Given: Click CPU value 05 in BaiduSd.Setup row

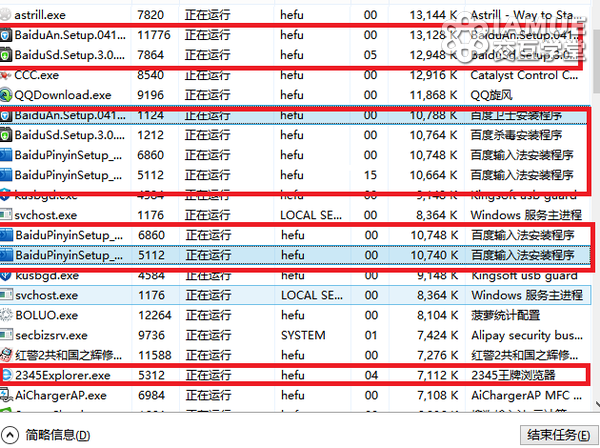Looking at the screenshot, I should click(370, 55).
